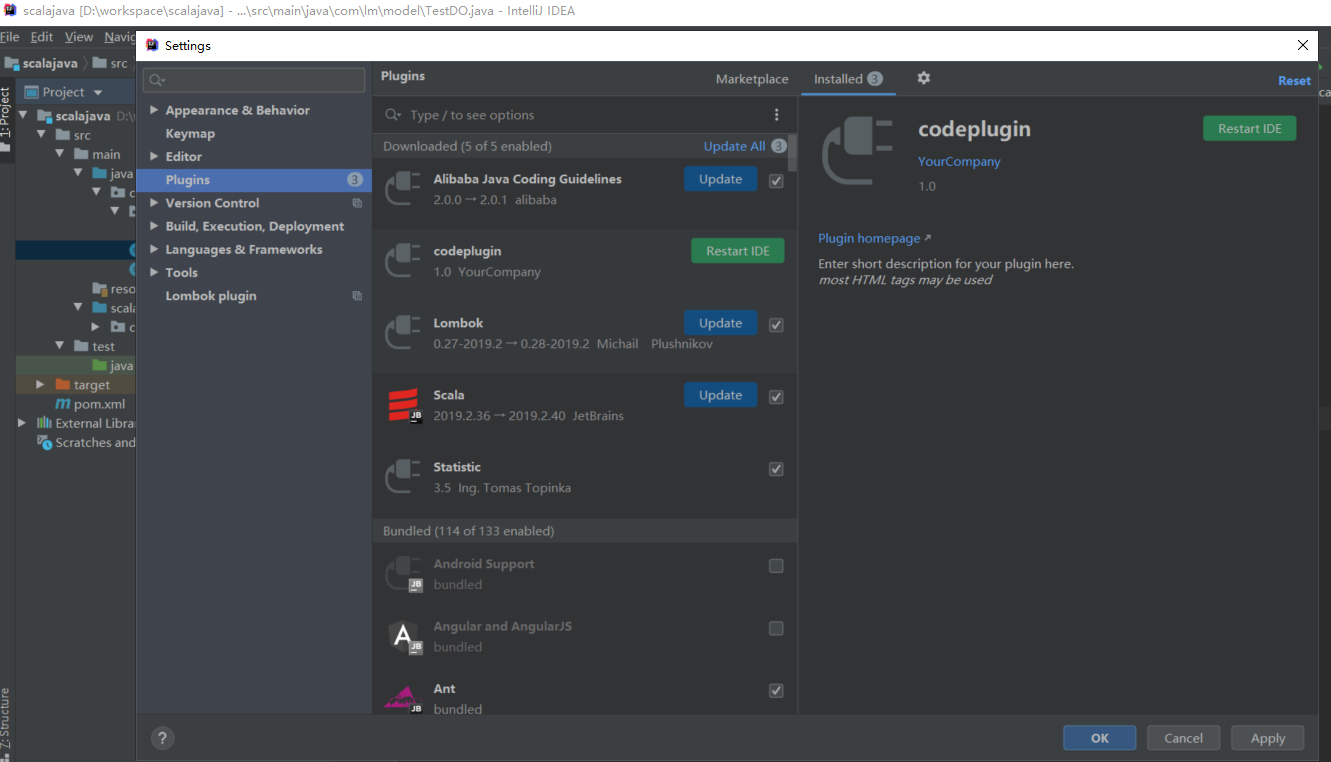
Task: Uncheck the Scala plugin checkbox
Action: (776, 397)
